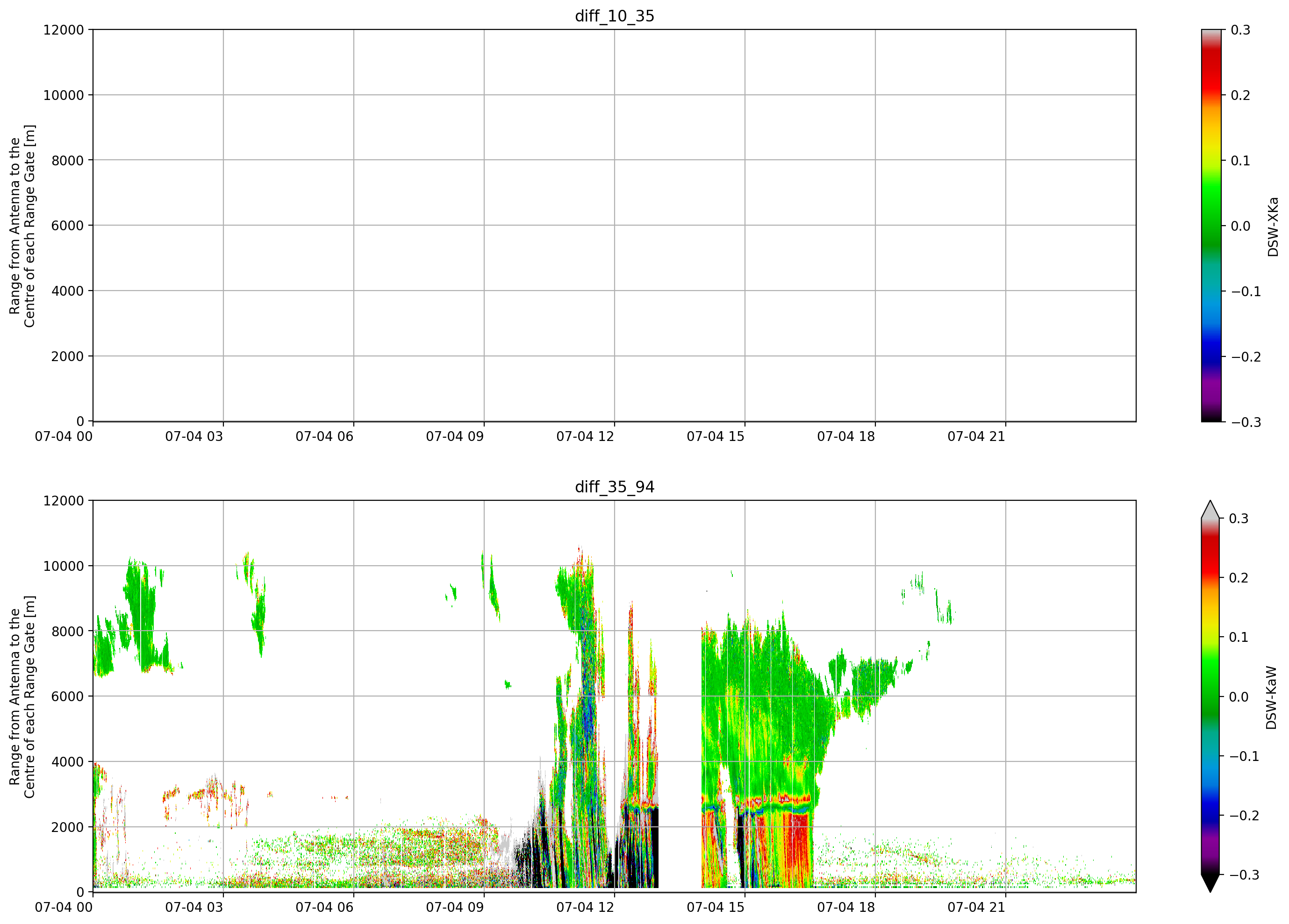Select the 07-04 06 time tick under diff_10_35
The height and width of the screenshot is (924, 1289).
point(324,436)
